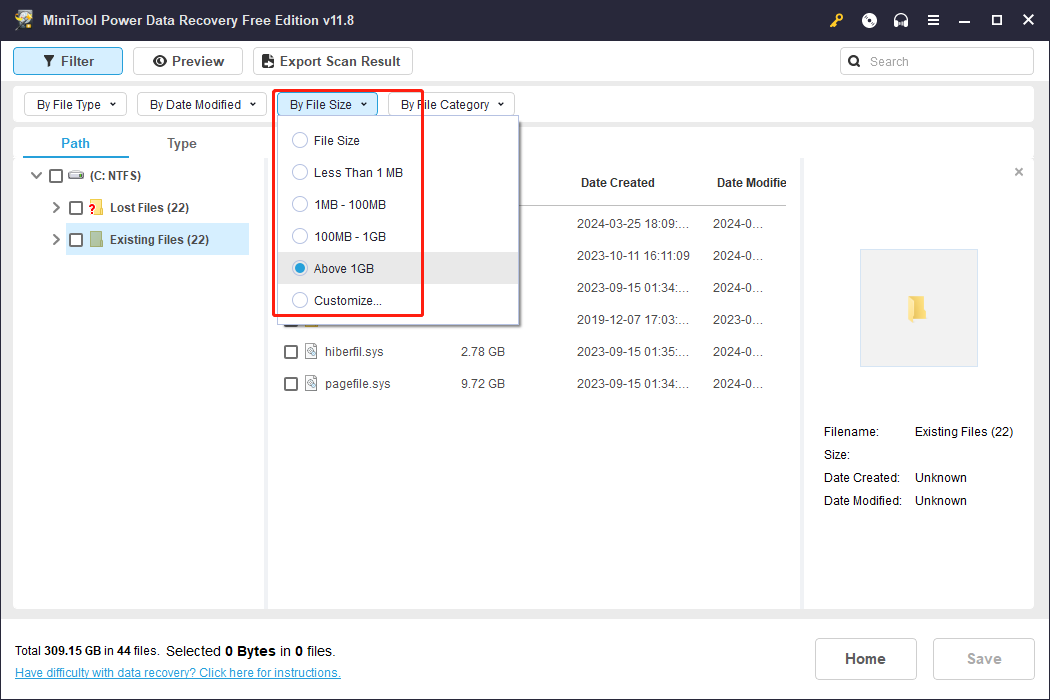Select the File Size radio option

coord(300,140)
